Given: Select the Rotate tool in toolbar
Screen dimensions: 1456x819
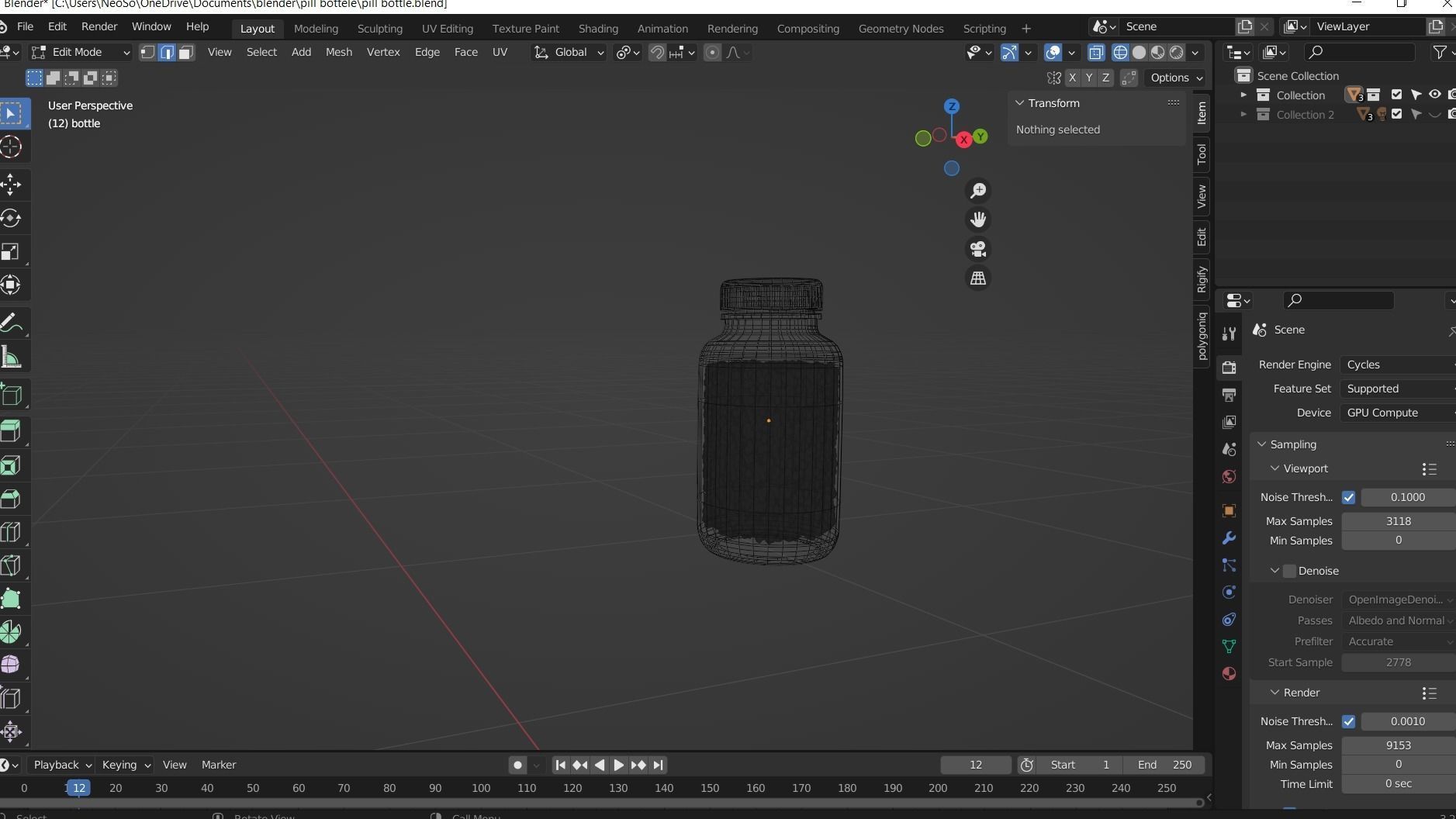Looking at the screenshot, I should [12, 218].
